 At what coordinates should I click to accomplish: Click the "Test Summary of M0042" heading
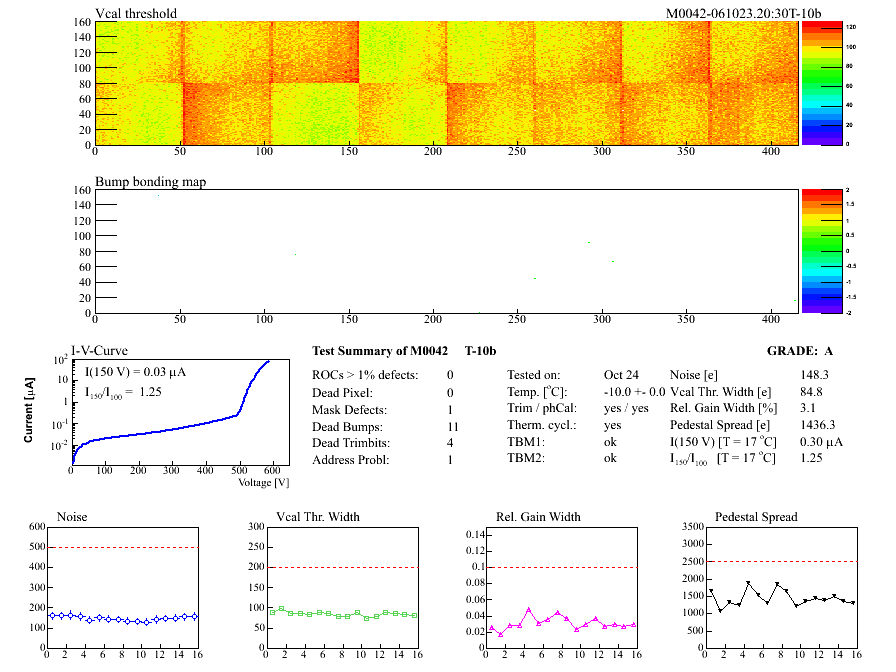point(380,351)
